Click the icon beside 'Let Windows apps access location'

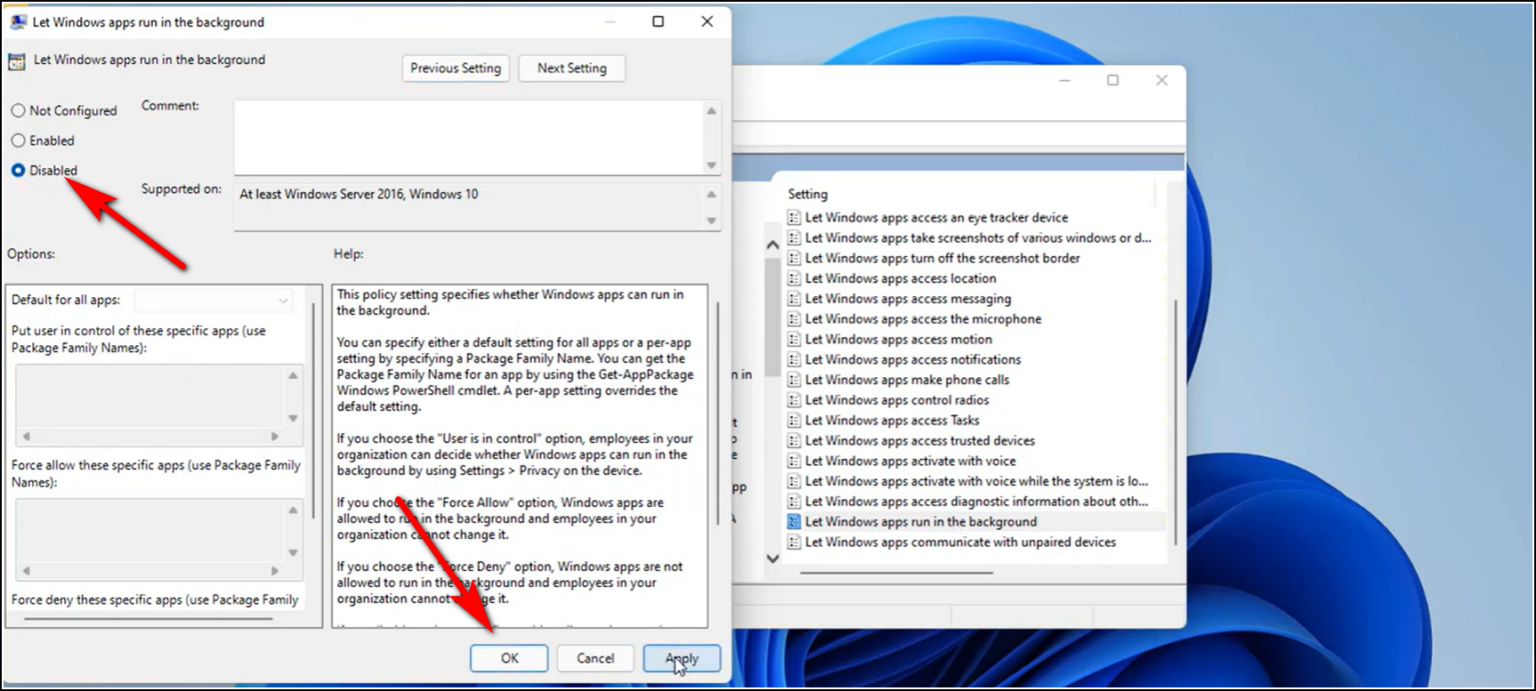coord(794,278)
